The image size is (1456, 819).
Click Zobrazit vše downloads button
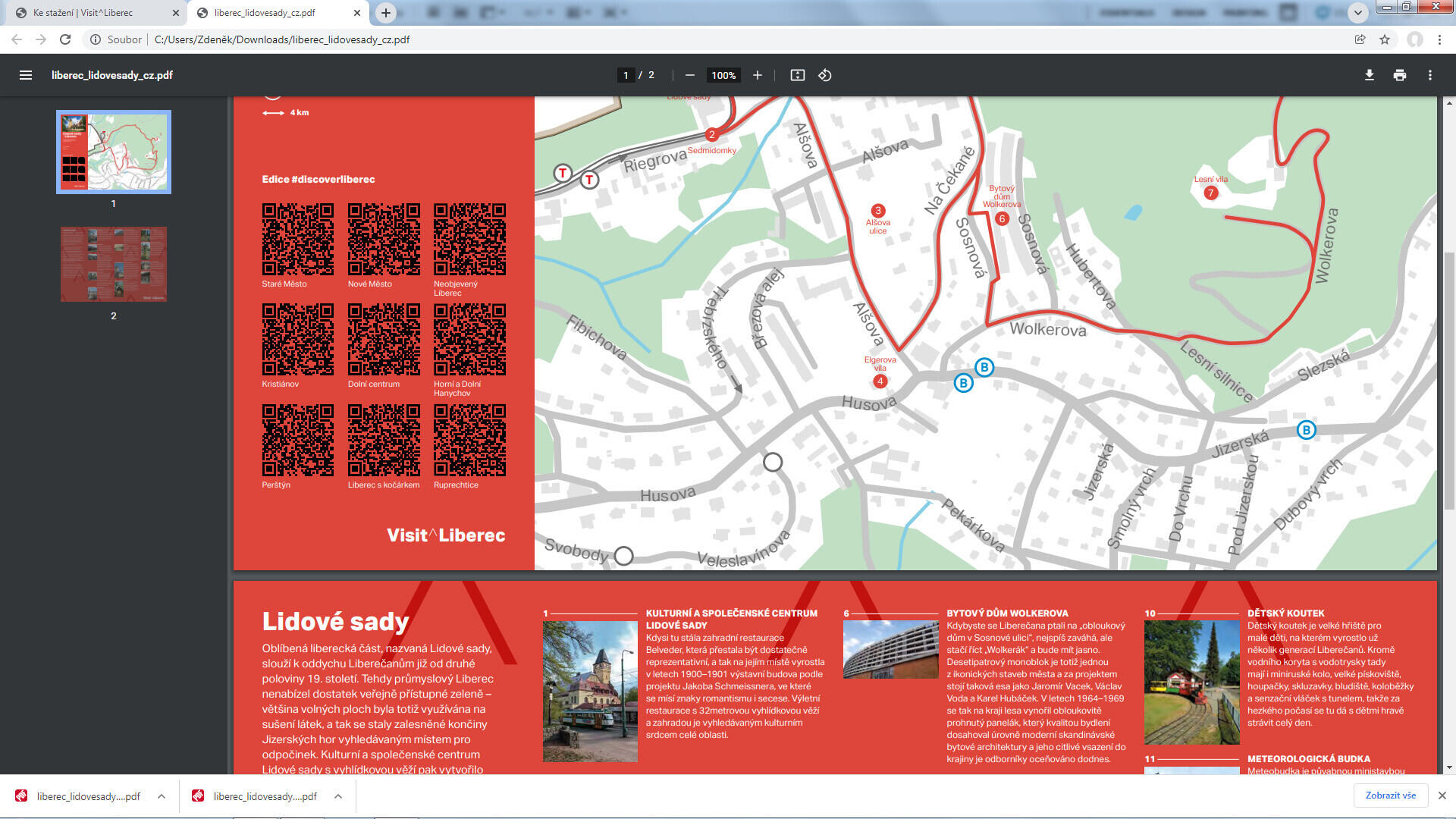pyautogui.click(x=1391, y=795)
